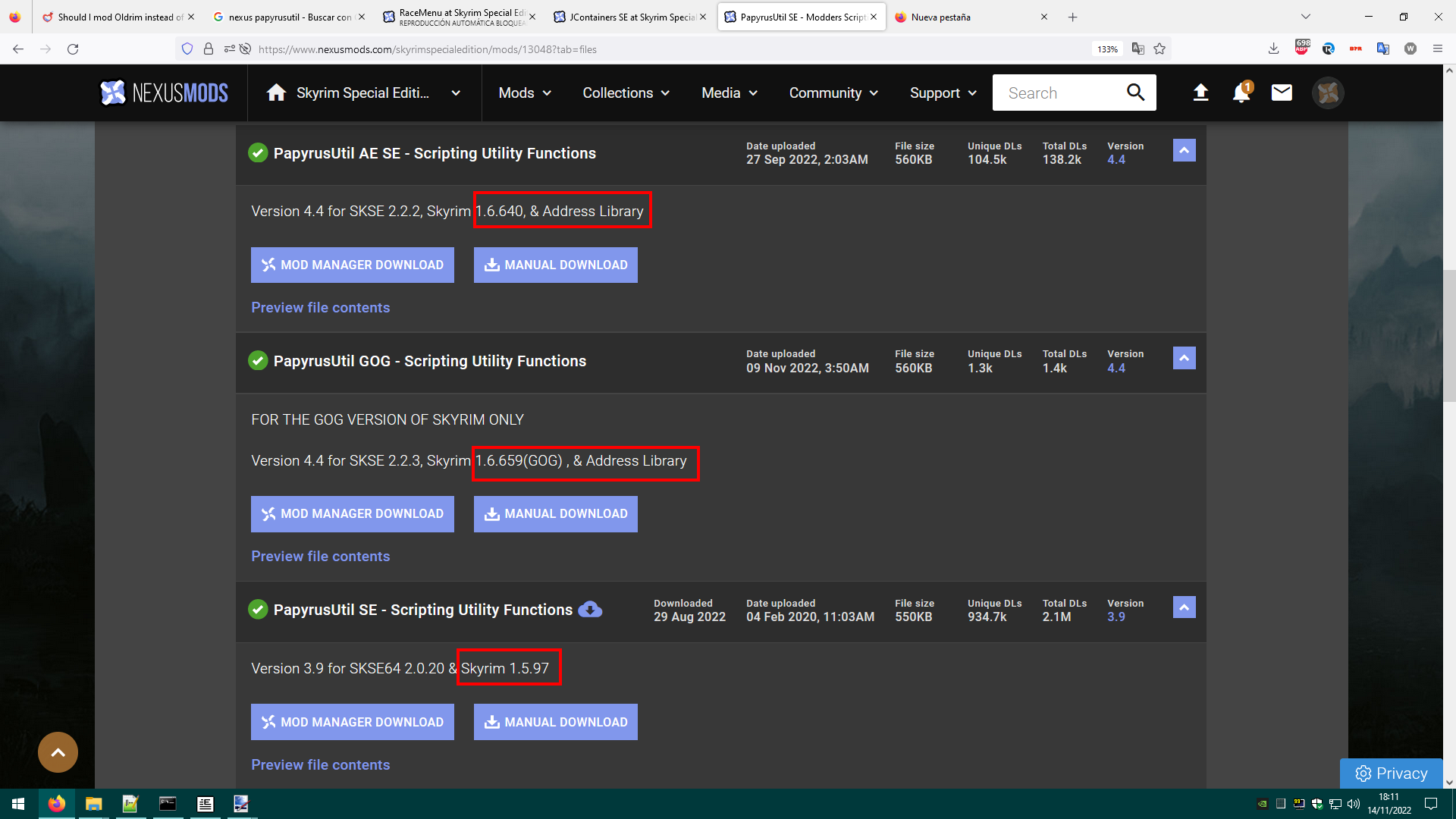Open the Support menu
The width and height of the screenshot is (1456, 819).
click(943, 93)
